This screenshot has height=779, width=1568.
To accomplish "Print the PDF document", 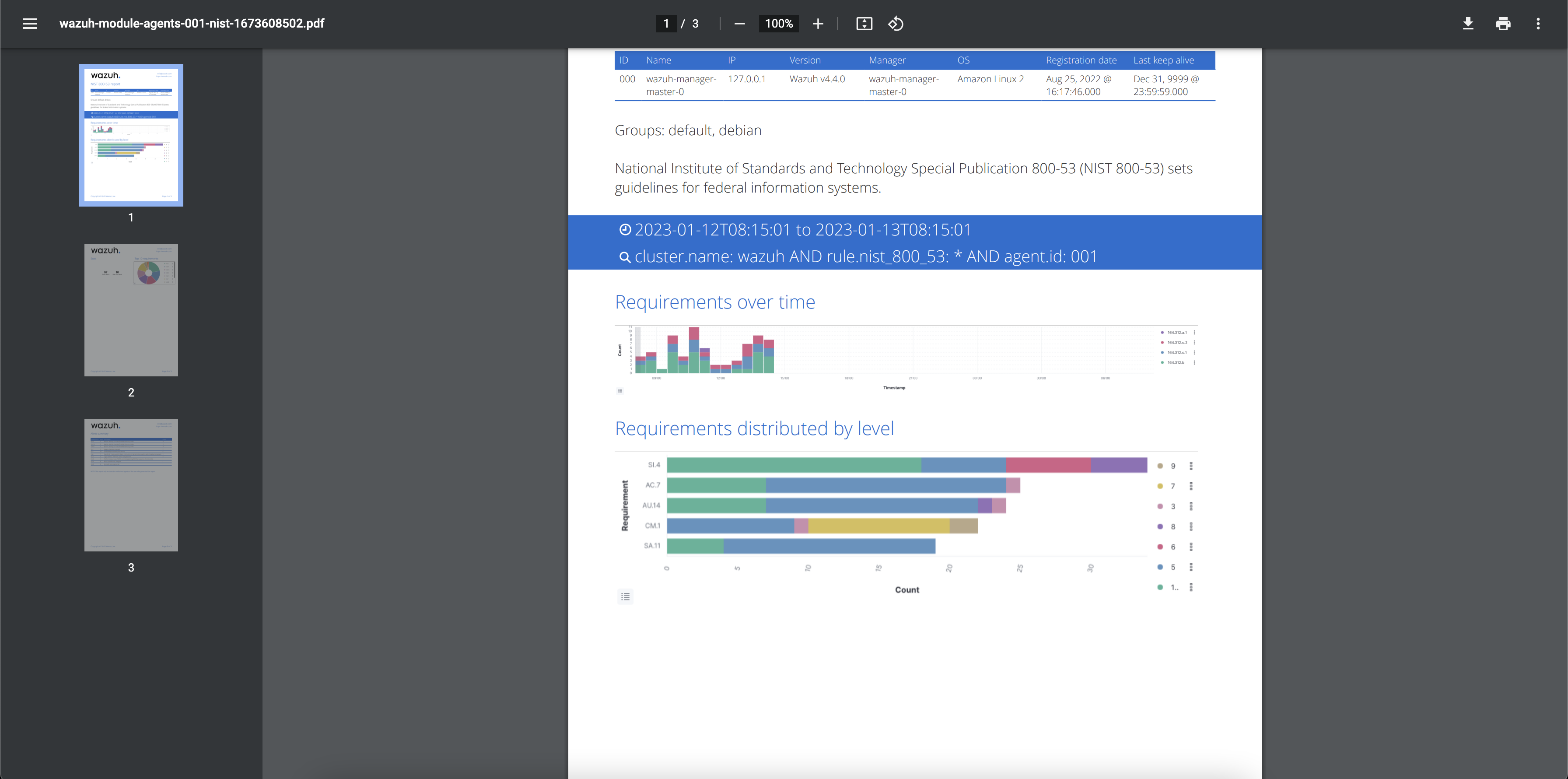I will 1503,24.
